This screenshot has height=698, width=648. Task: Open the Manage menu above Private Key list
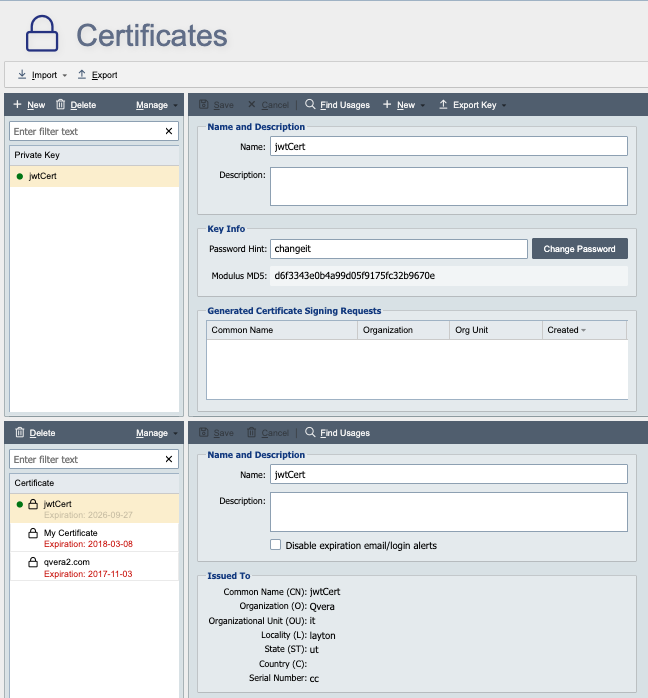157,105
